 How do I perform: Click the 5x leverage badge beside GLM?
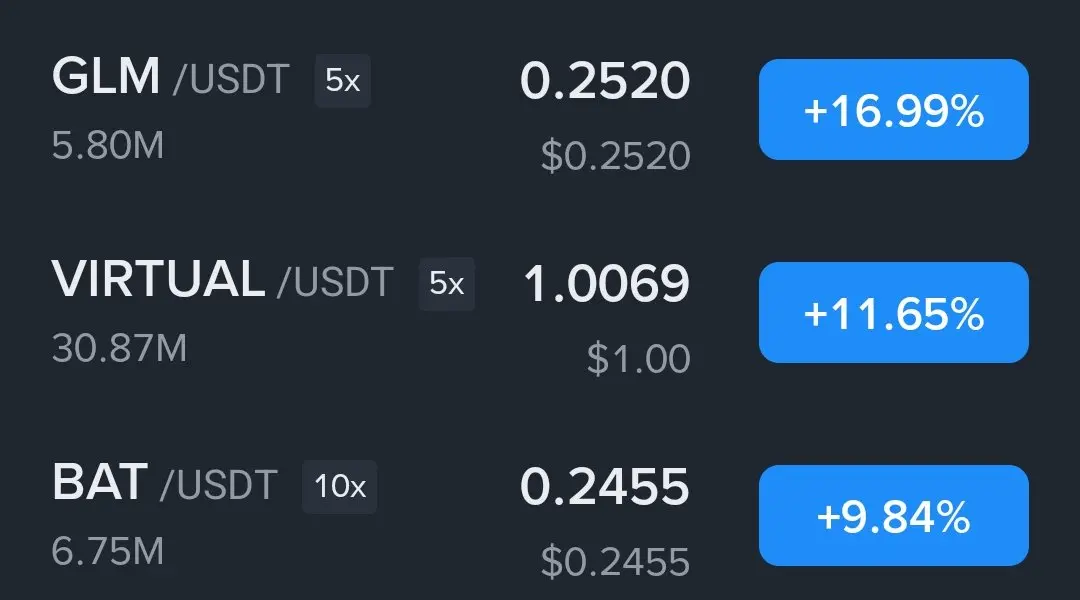(342, 81)
